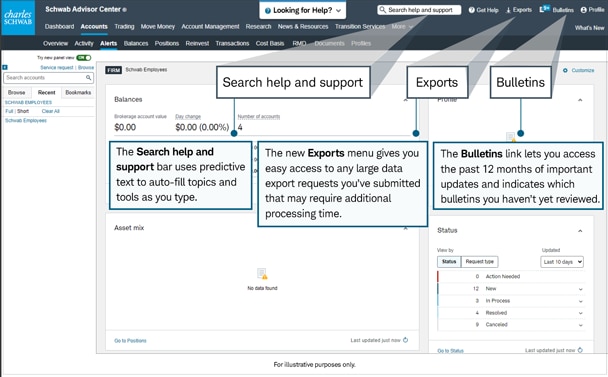Switch to the Positions sub-tab
The image size is (608, 377).
[167, 43]
